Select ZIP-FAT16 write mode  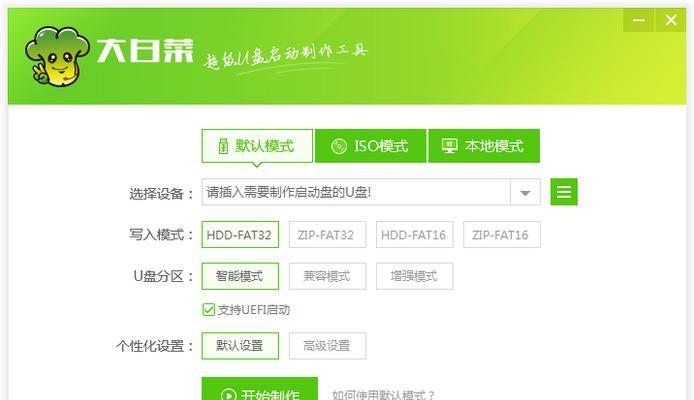[x=501, y=235]
